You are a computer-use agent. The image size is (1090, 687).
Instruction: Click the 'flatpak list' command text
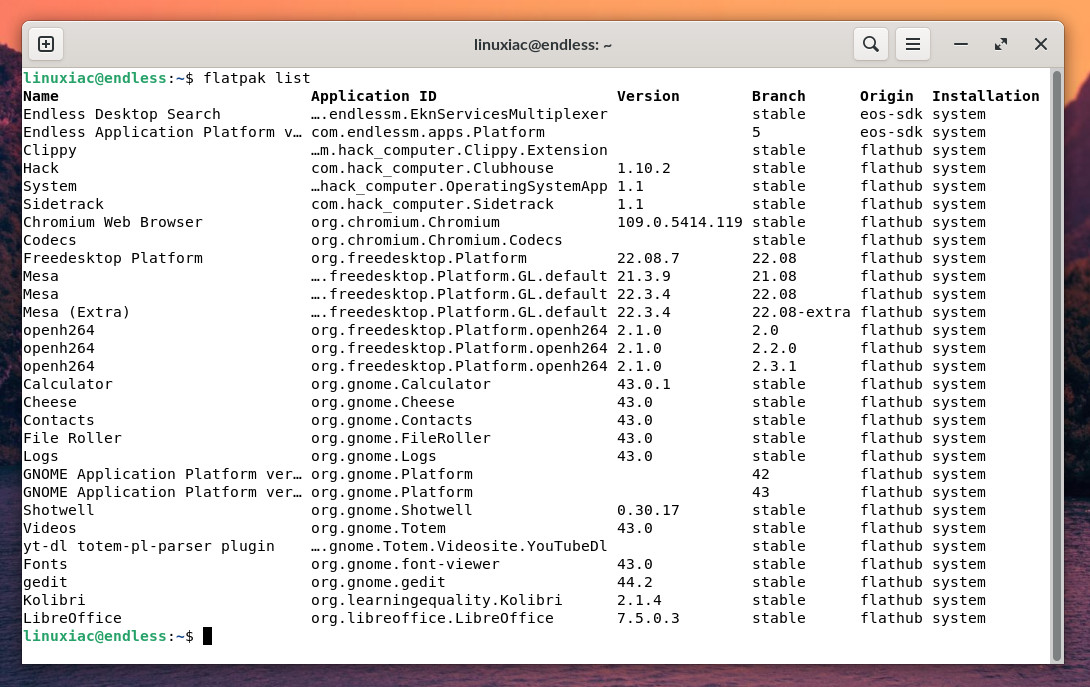coord(257,78)
